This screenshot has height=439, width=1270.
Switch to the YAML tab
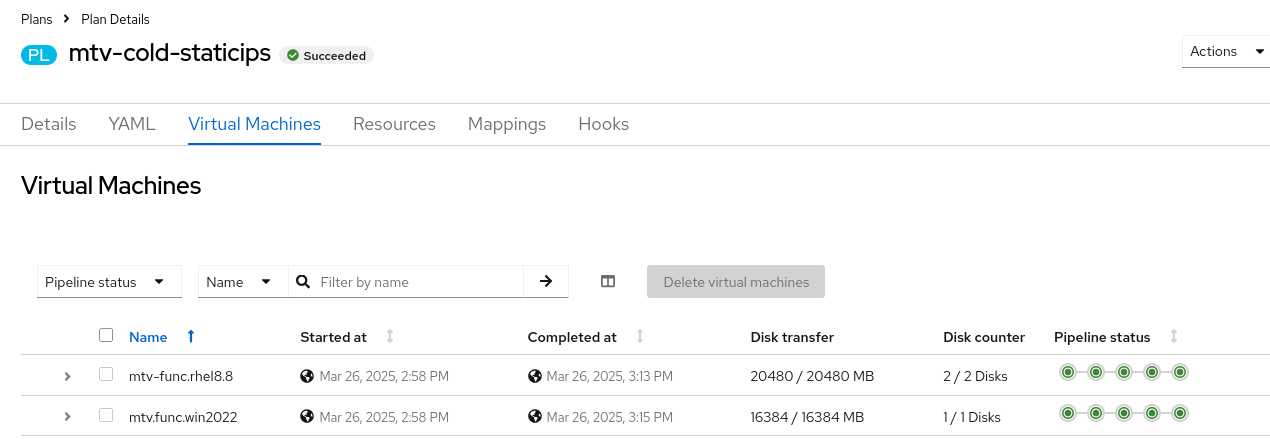(x=132, y=124)
